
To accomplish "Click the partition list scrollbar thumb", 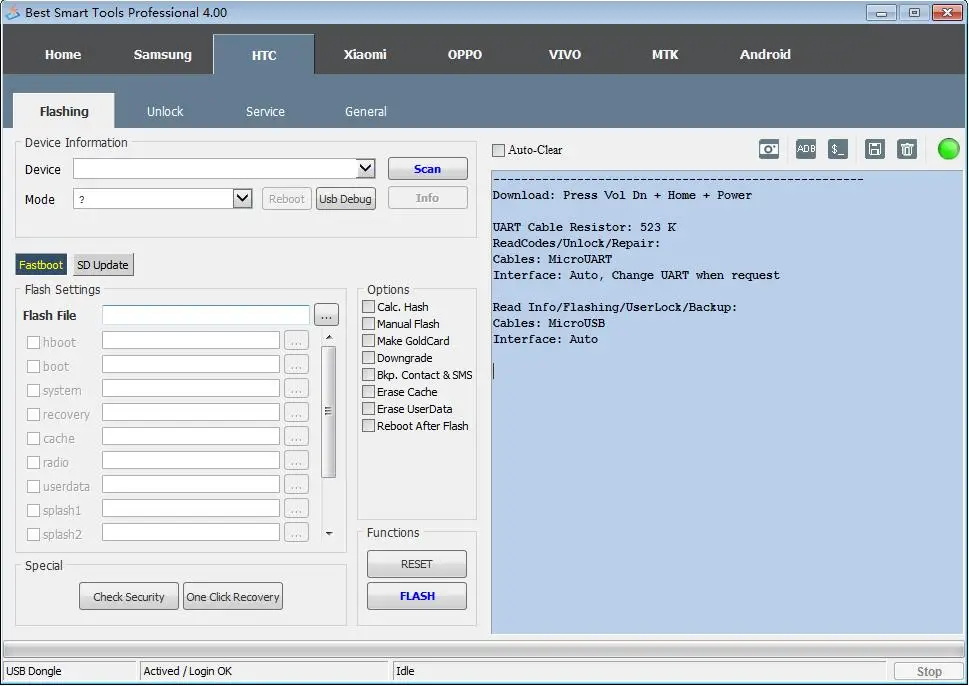I will [329, 412].
